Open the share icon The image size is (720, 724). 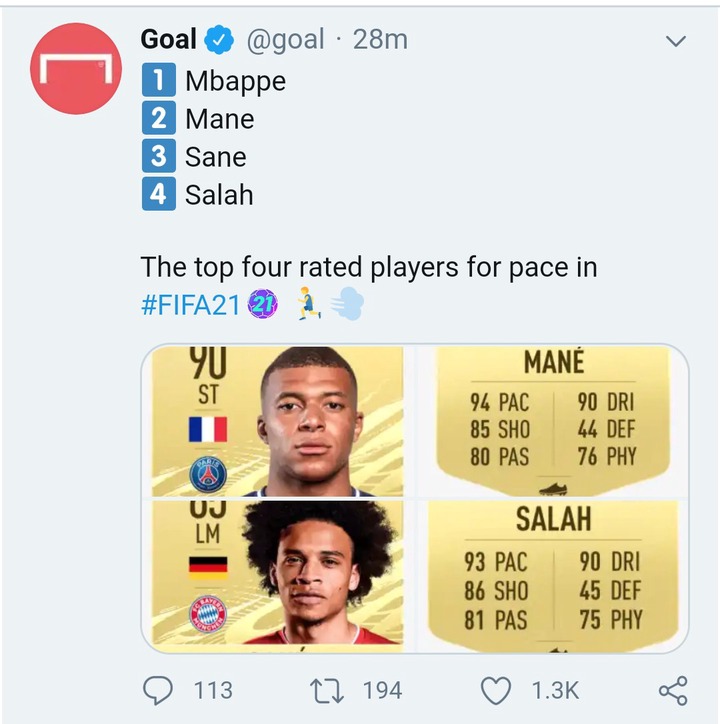672,689
